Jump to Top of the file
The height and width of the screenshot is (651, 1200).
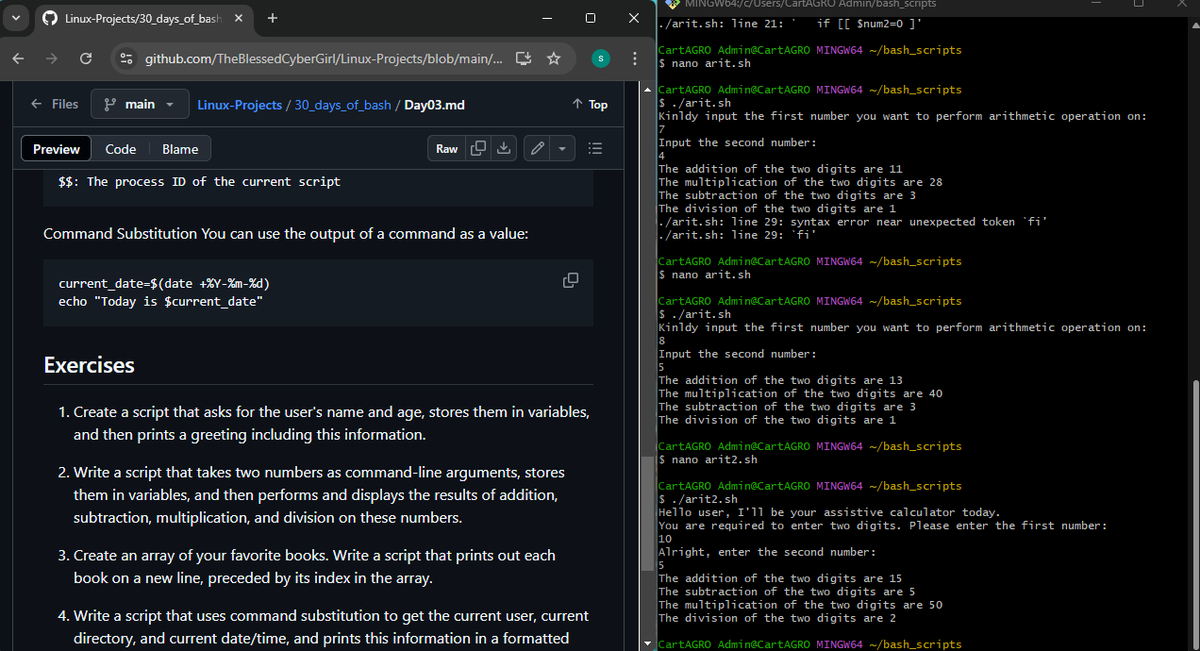(x=592, y=104)
